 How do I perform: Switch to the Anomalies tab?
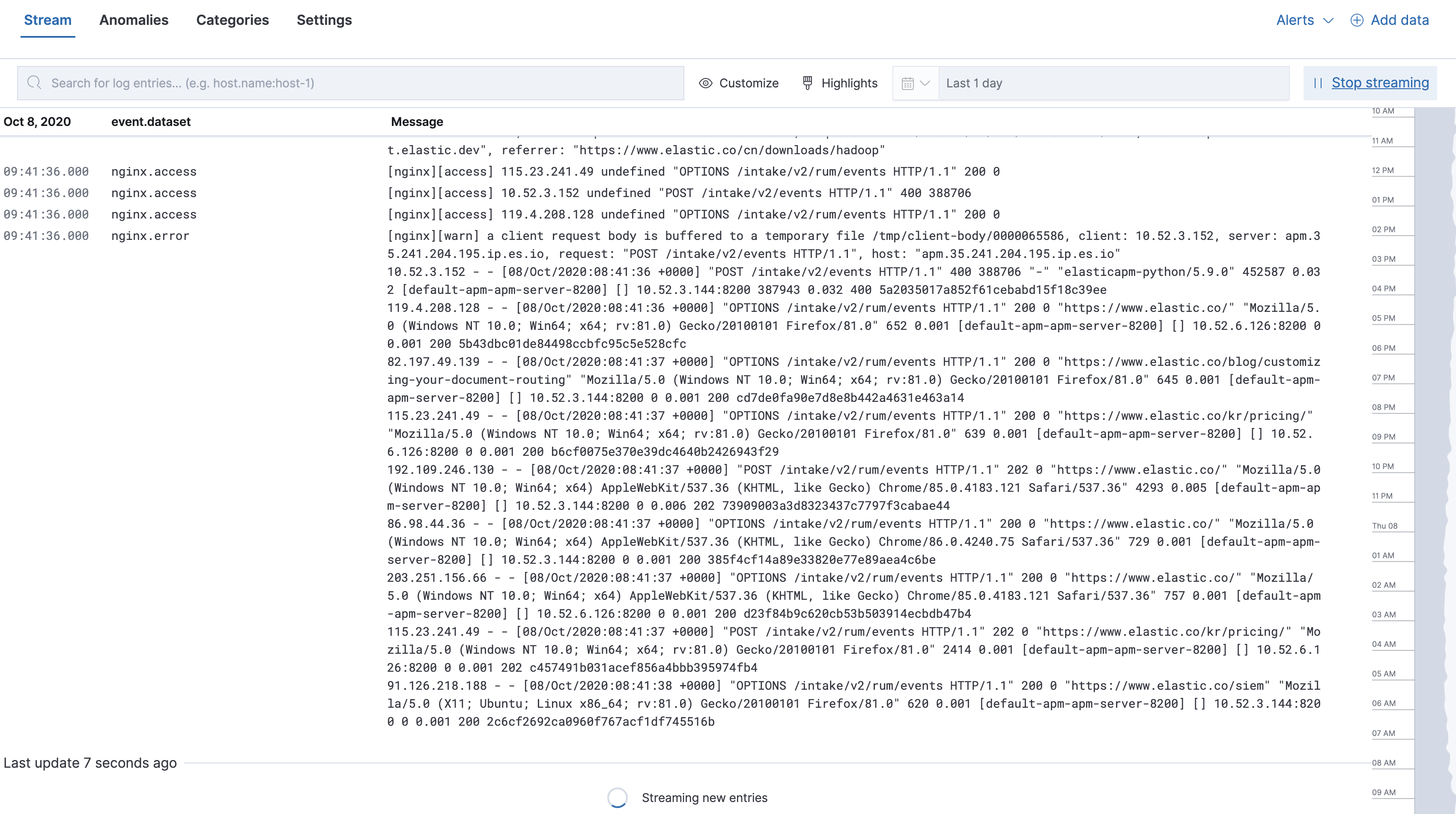(134, 20)
